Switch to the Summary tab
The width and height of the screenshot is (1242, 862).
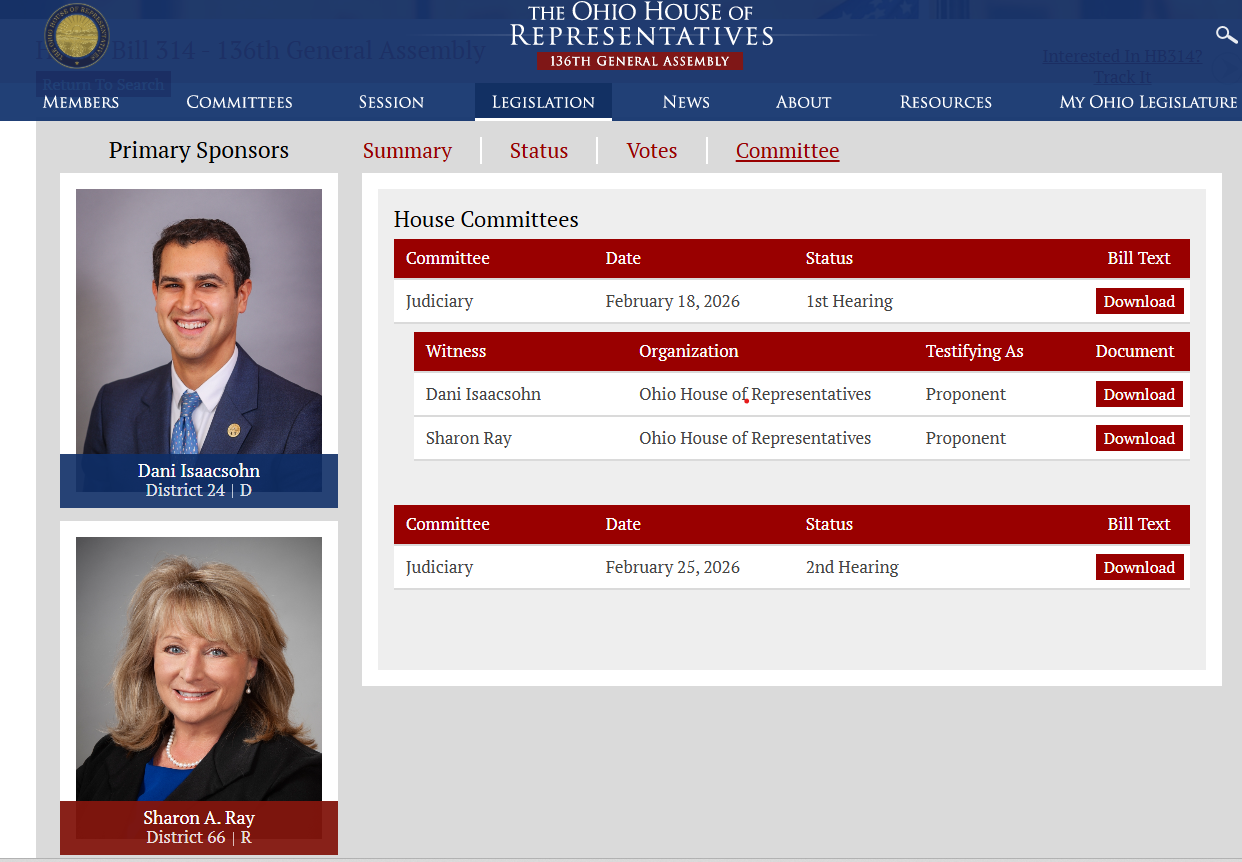(407, 151)
